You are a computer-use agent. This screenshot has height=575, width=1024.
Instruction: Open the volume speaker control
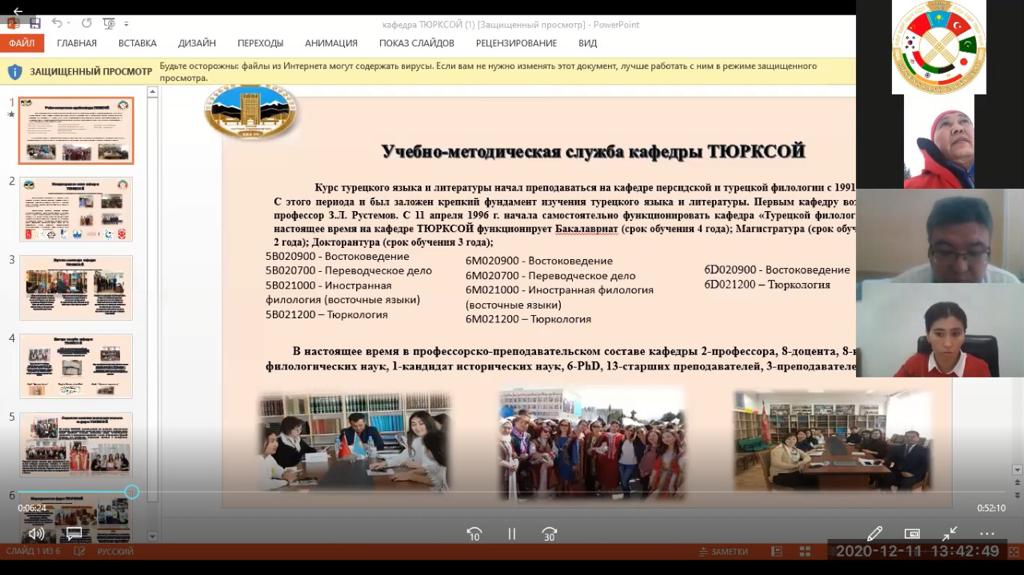[36, 534]
